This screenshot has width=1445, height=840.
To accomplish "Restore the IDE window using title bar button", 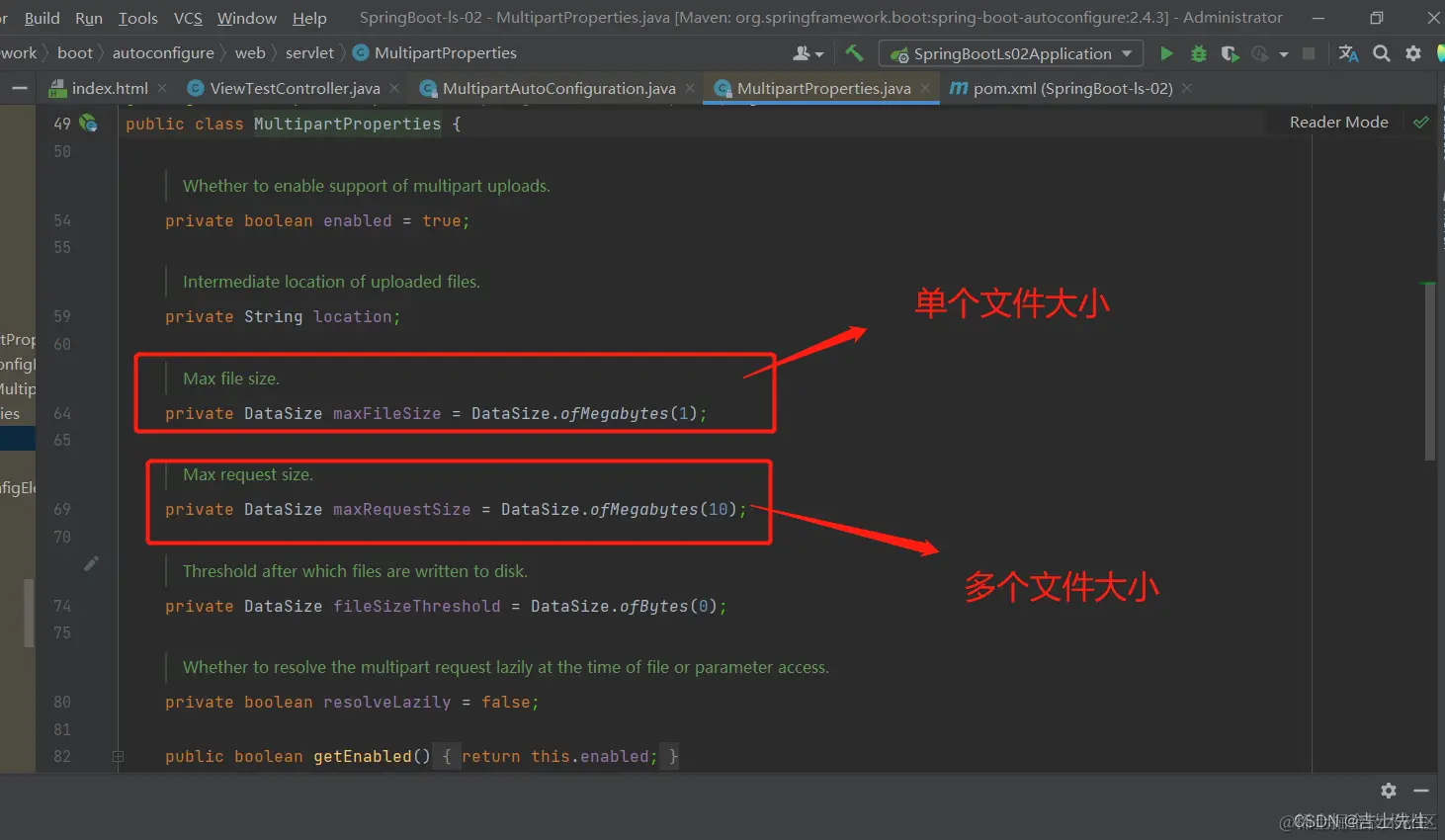I will point(1376,18).
